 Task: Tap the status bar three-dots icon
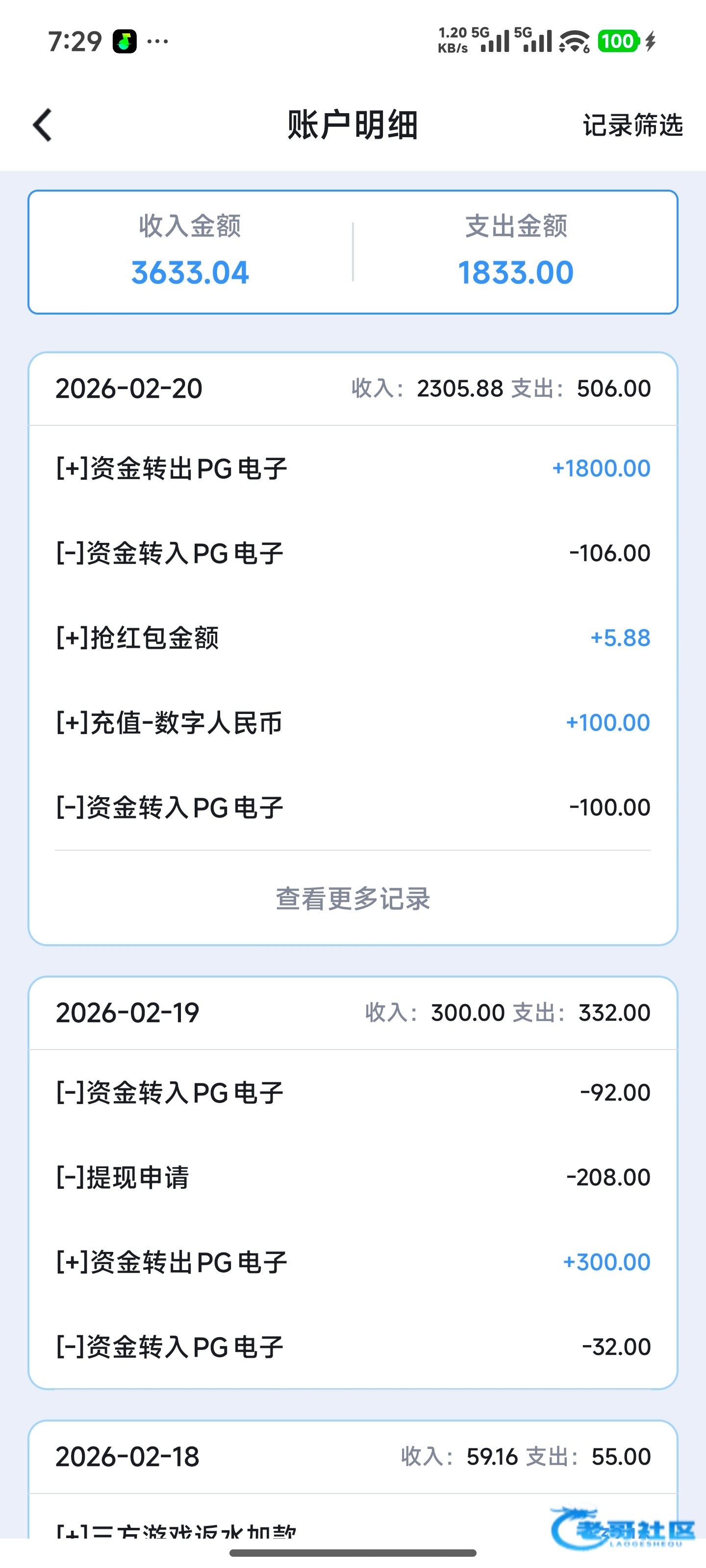158,41
